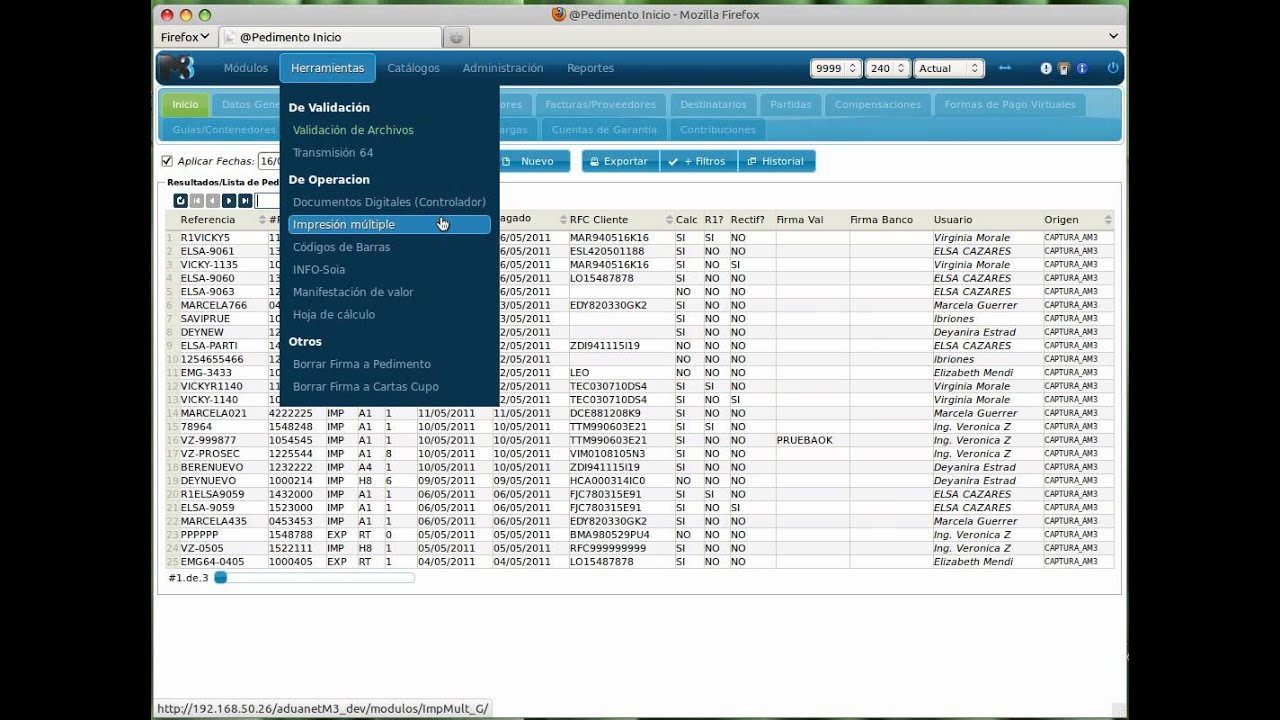This screenshot has height=720, width=1280.
Task: Switch to the Facturas/Proveedores tab
Action: coord(600,104)
